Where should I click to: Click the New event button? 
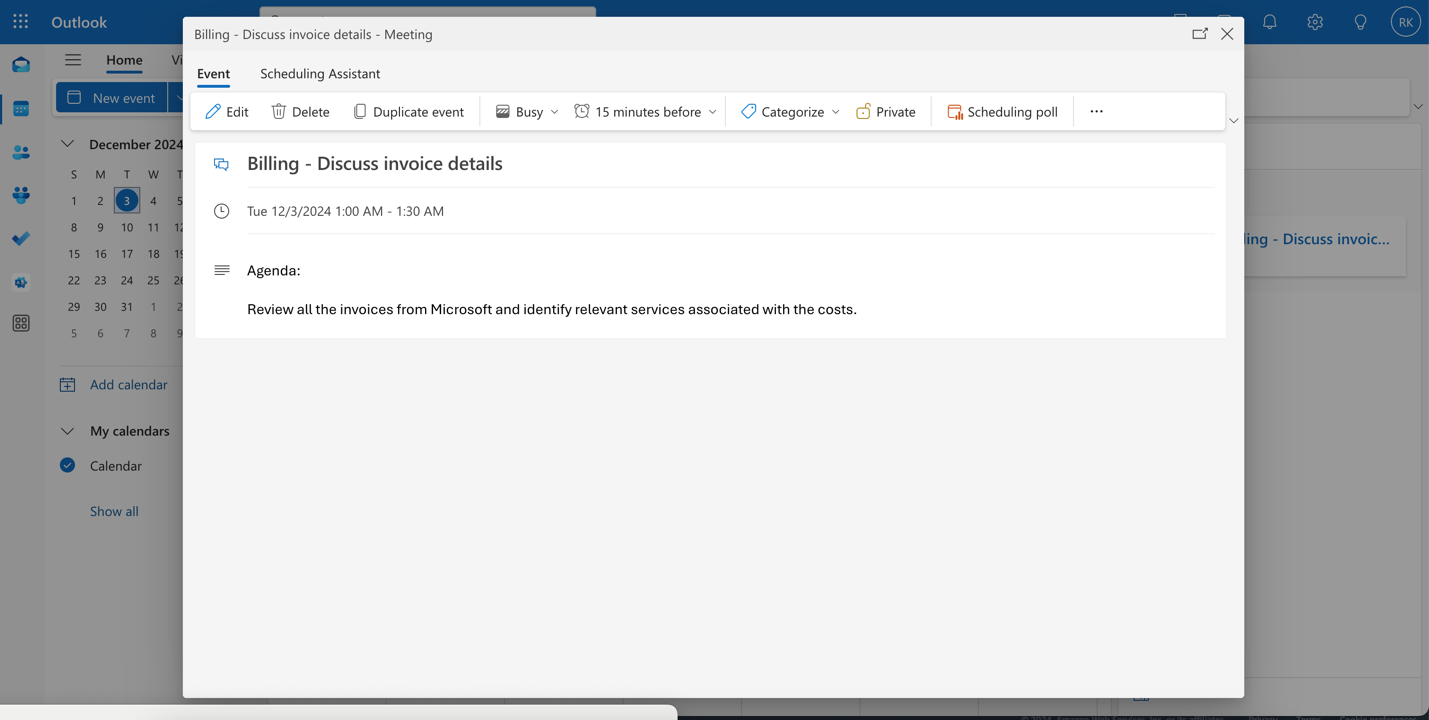[111, 98]
